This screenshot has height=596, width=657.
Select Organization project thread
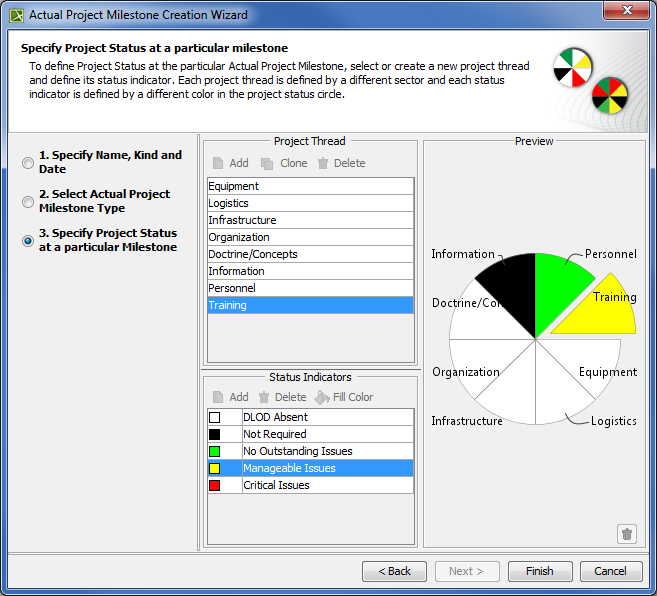click(x=310, y=237)
